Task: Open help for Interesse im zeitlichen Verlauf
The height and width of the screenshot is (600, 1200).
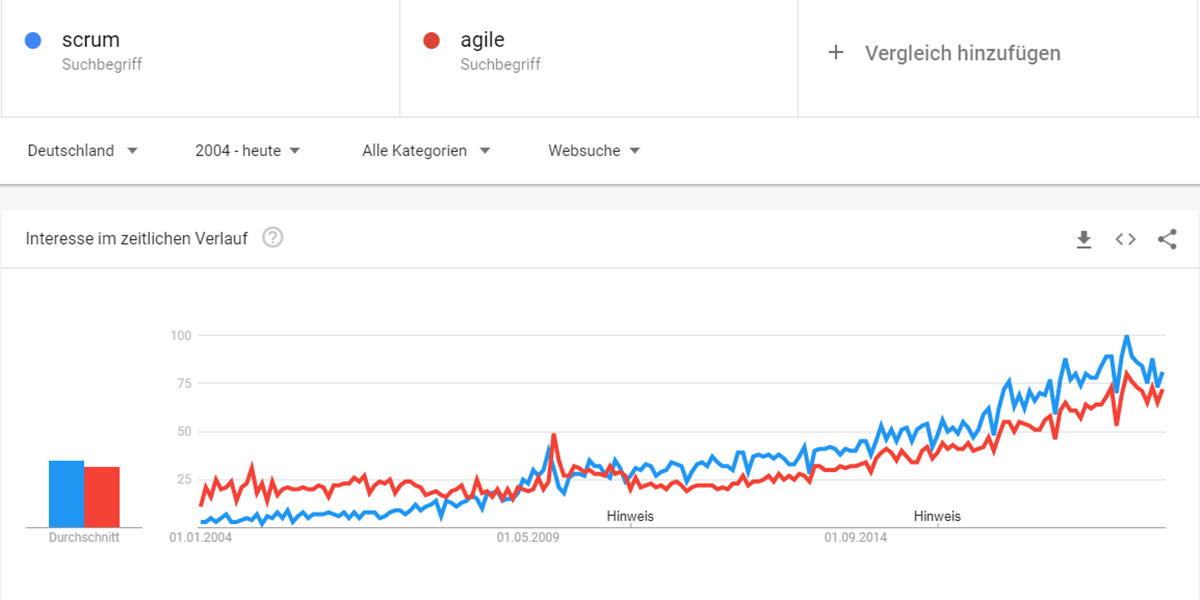Action: pos(272,238)
